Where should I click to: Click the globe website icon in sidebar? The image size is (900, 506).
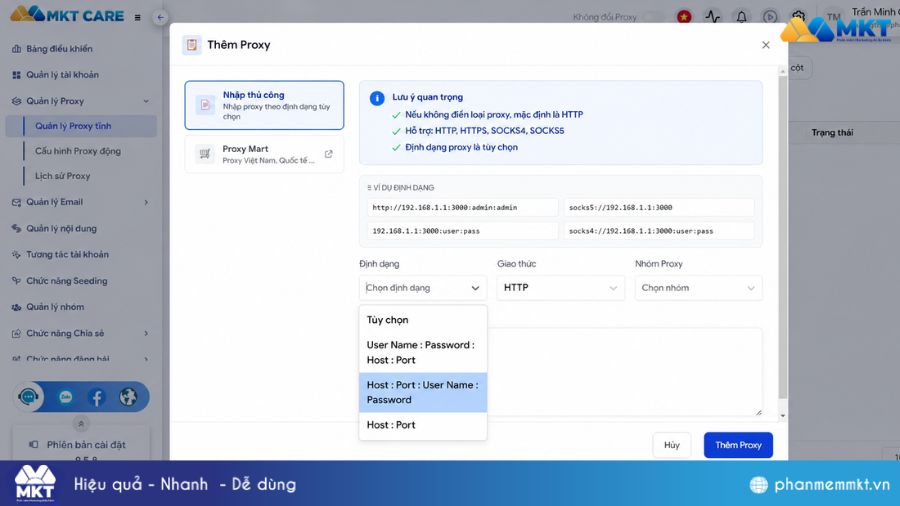point(128,396)
